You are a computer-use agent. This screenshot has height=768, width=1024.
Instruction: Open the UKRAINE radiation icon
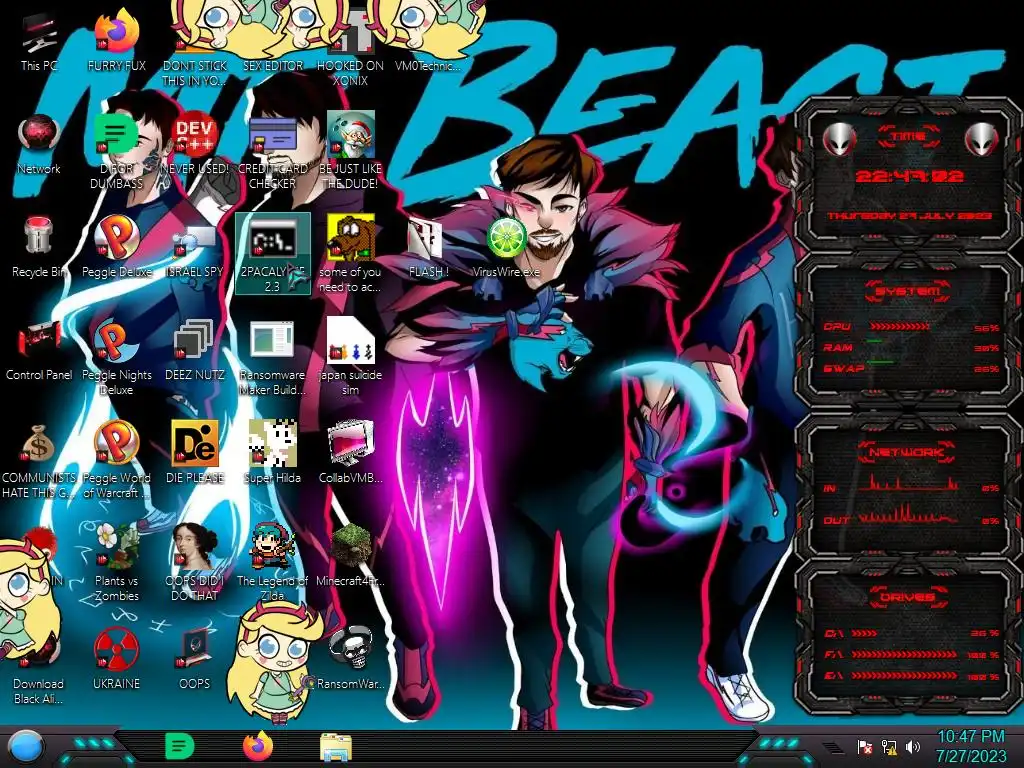[x=116, y=658]
